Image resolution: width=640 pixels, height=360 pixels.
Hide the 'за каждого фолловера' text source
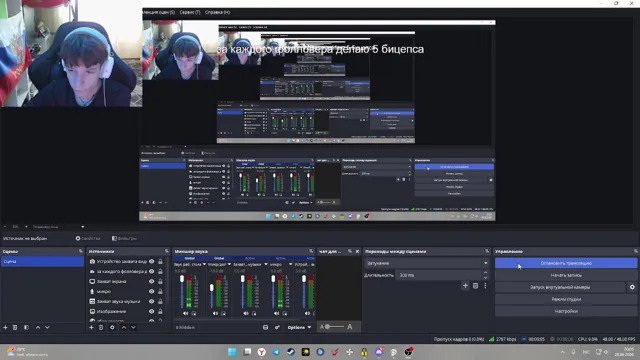tap(151, 271)
